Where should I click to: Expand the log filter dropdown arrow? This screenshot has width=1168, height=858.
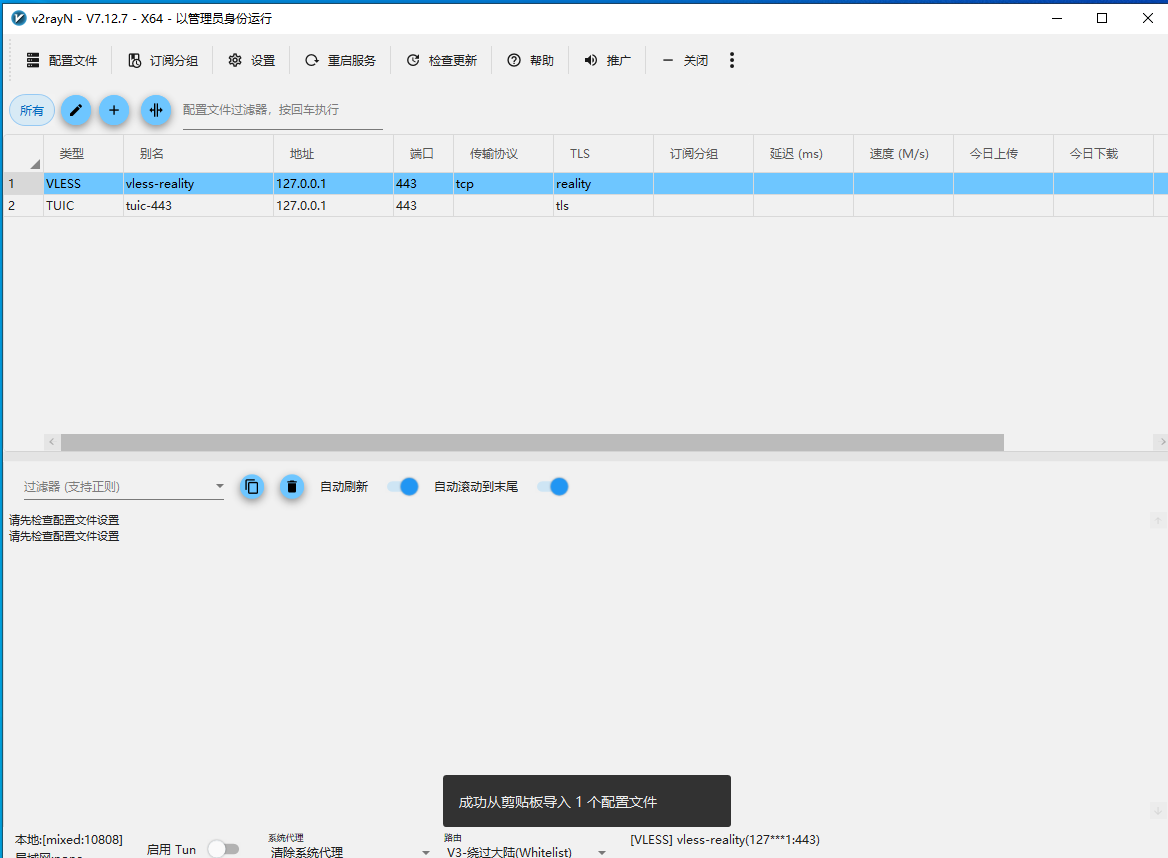click(x=220, y=487)
